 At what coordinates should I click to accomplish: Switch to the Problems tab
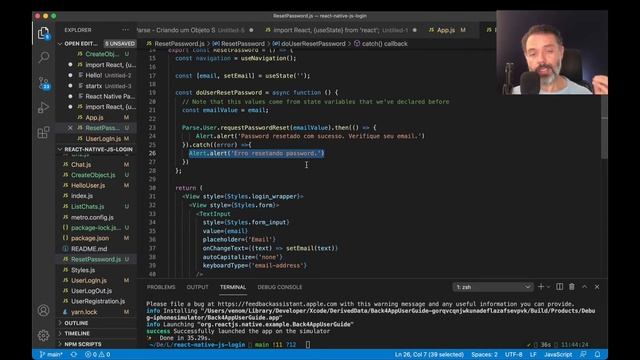(161, 287)
